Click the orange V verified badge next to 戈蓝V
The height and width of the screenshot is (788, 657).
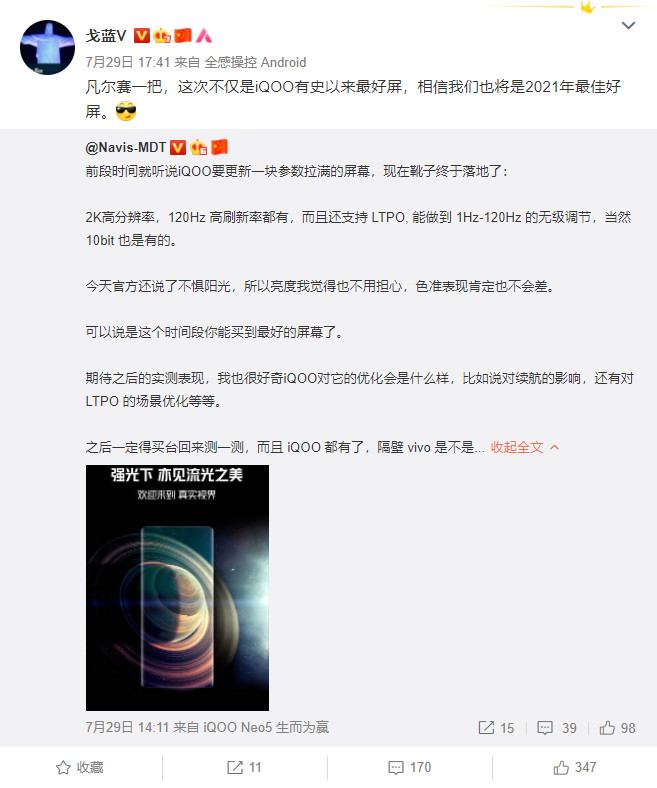point(142,36)
